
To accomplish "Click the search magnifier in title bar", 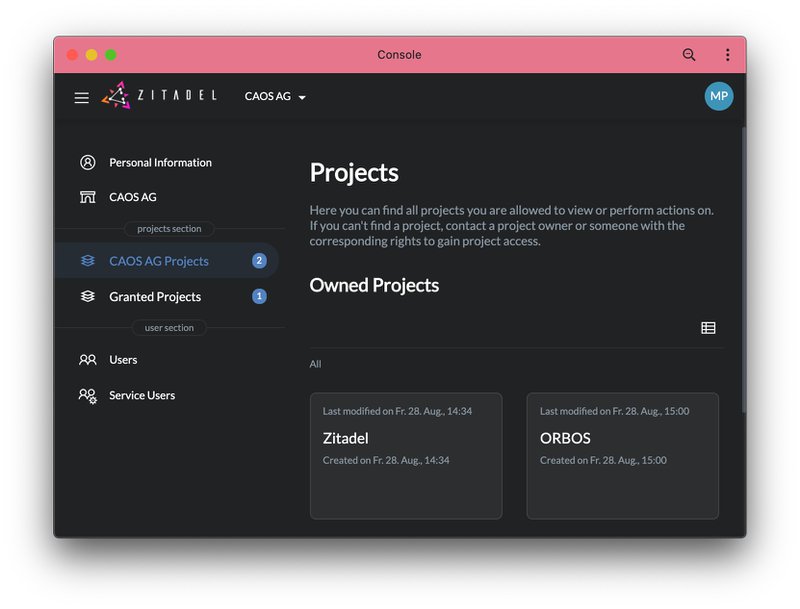I will pos(689,55).
